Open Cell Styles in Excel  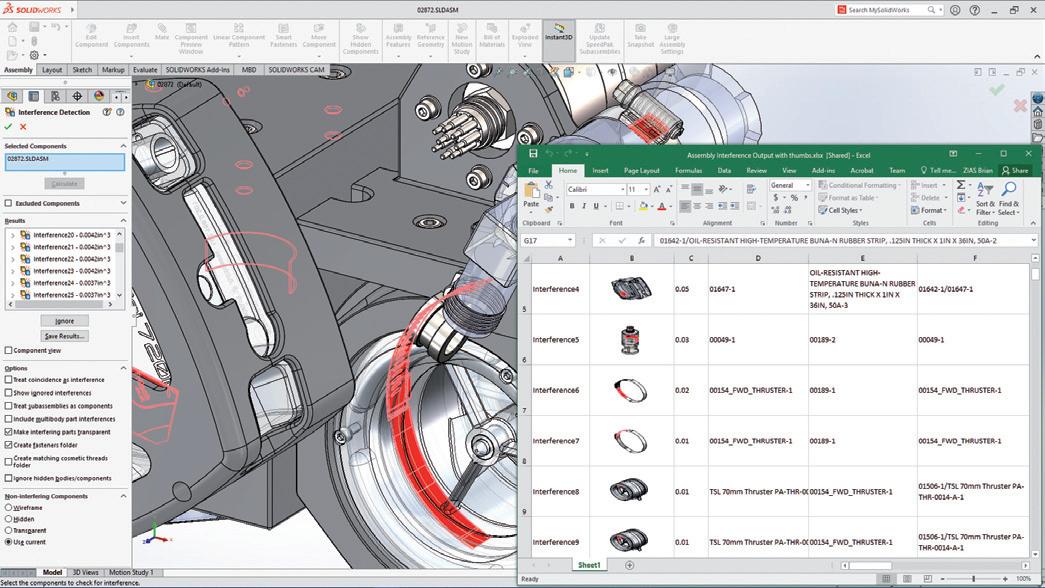(x=840, y=211)
